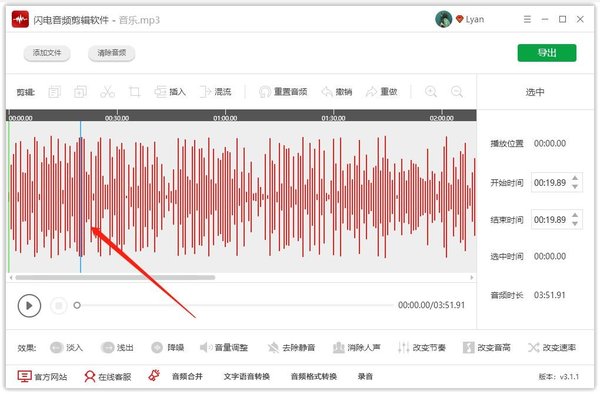Screen dimensions: 600x394
Task: Click the scrollbar left arrow under waveform
Action: click(11, 277)
